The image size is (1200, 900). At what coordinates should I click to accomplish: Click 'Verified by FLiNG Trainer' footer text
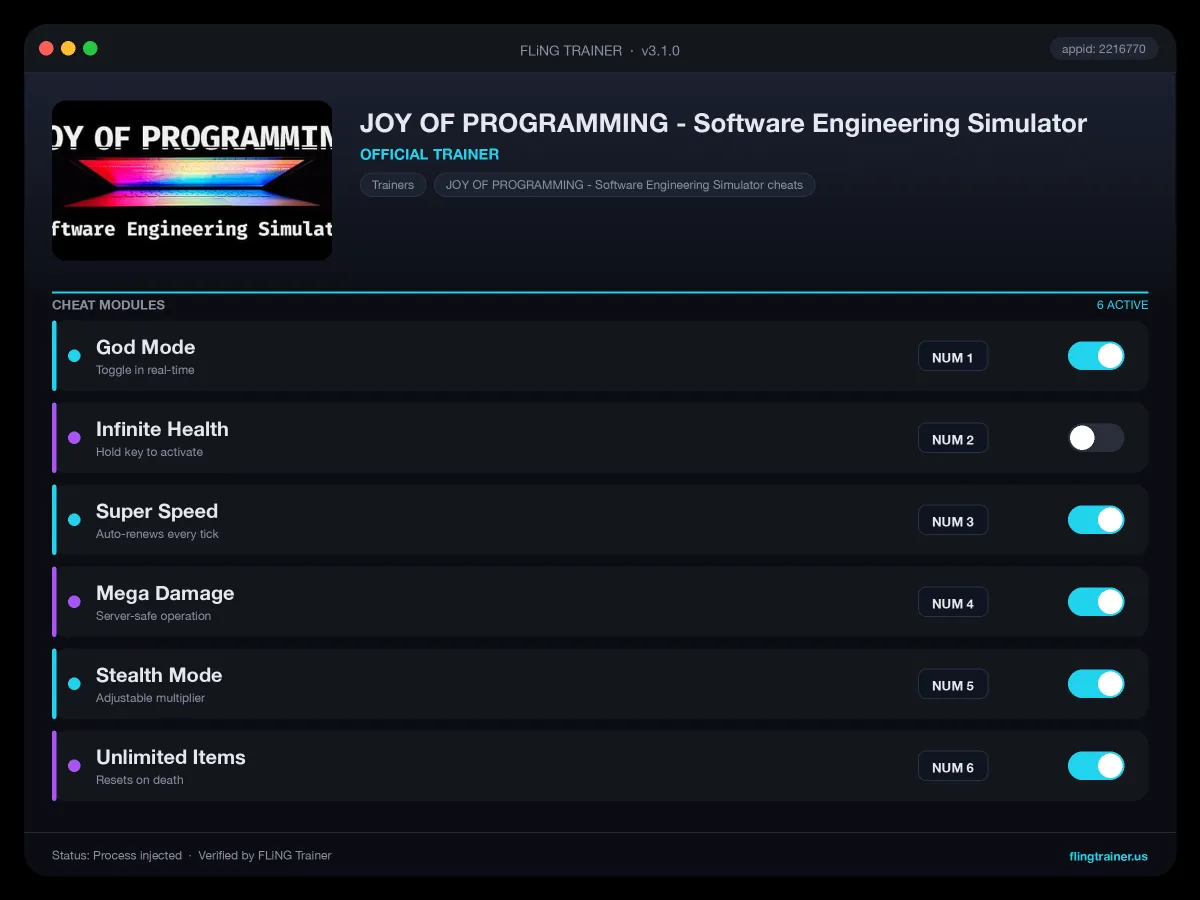[x=265, y=856]
